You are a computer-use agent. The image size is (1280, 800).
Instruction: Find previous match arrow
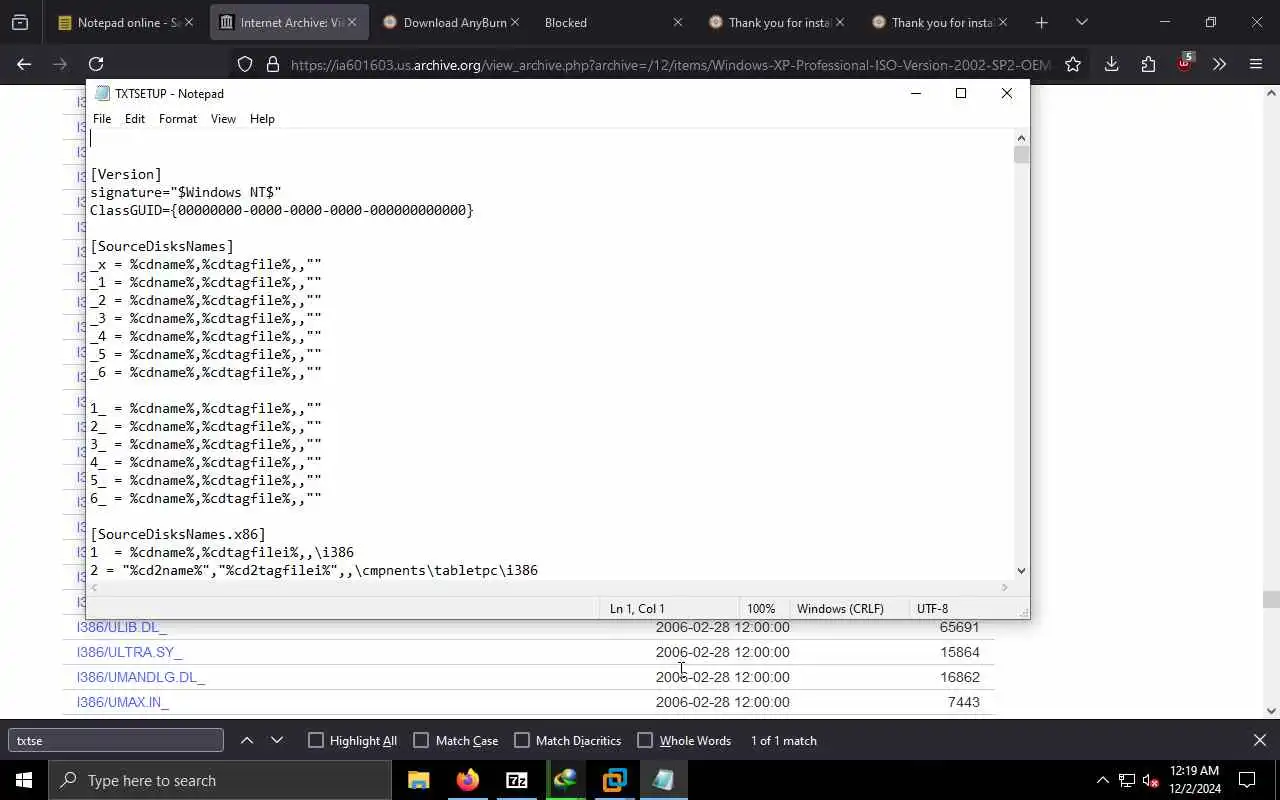coord(247,740)
